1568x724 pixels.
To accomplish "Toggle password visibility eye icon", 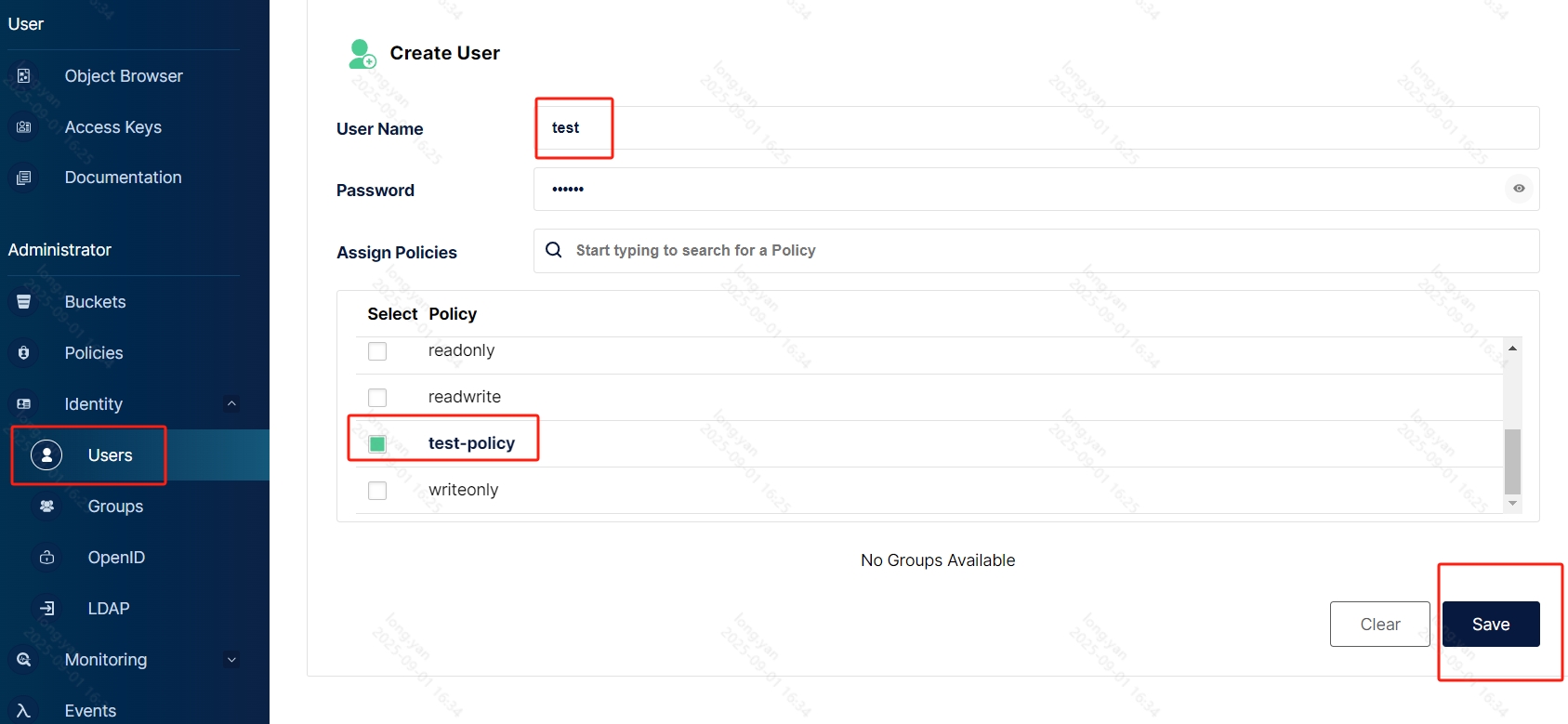I will coord(1519,189).
